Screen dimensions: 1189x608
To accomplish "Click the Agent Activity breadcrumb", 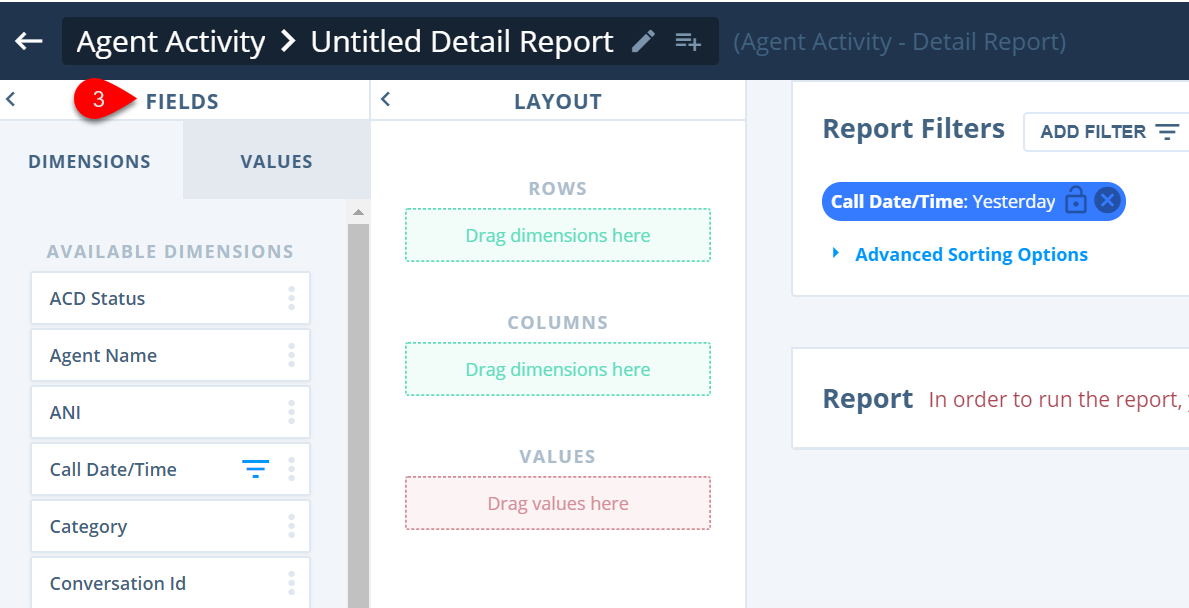I will point(171,41).
